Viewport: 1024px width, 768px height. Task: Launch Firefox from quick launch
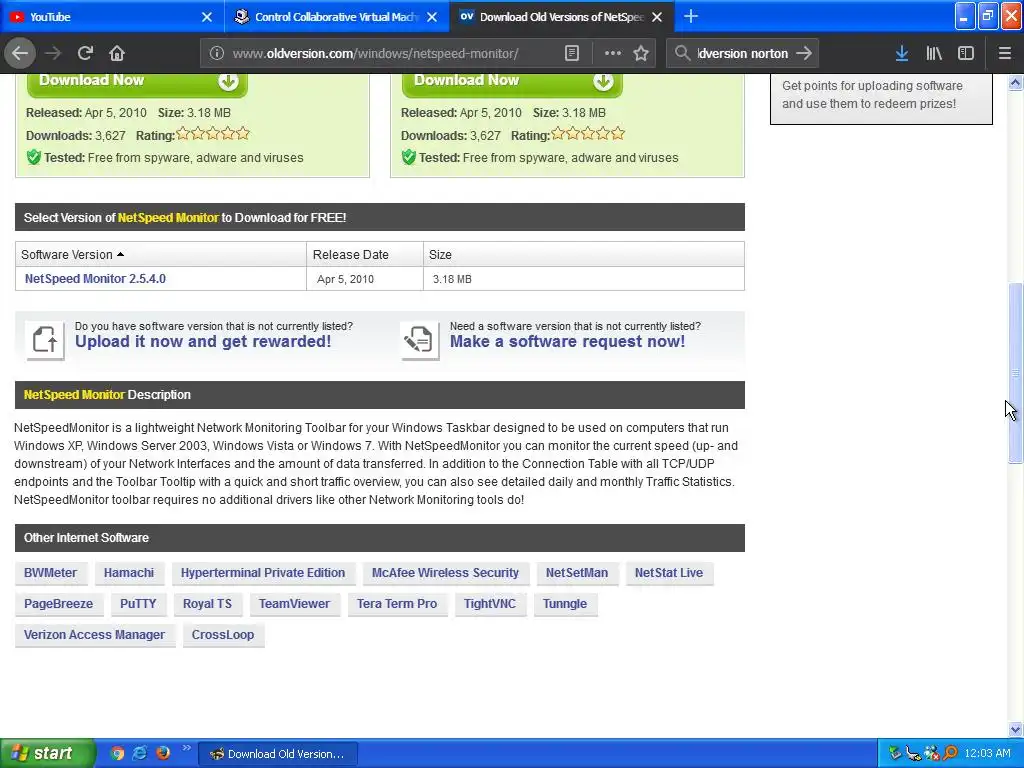click(x=163, y=753)
